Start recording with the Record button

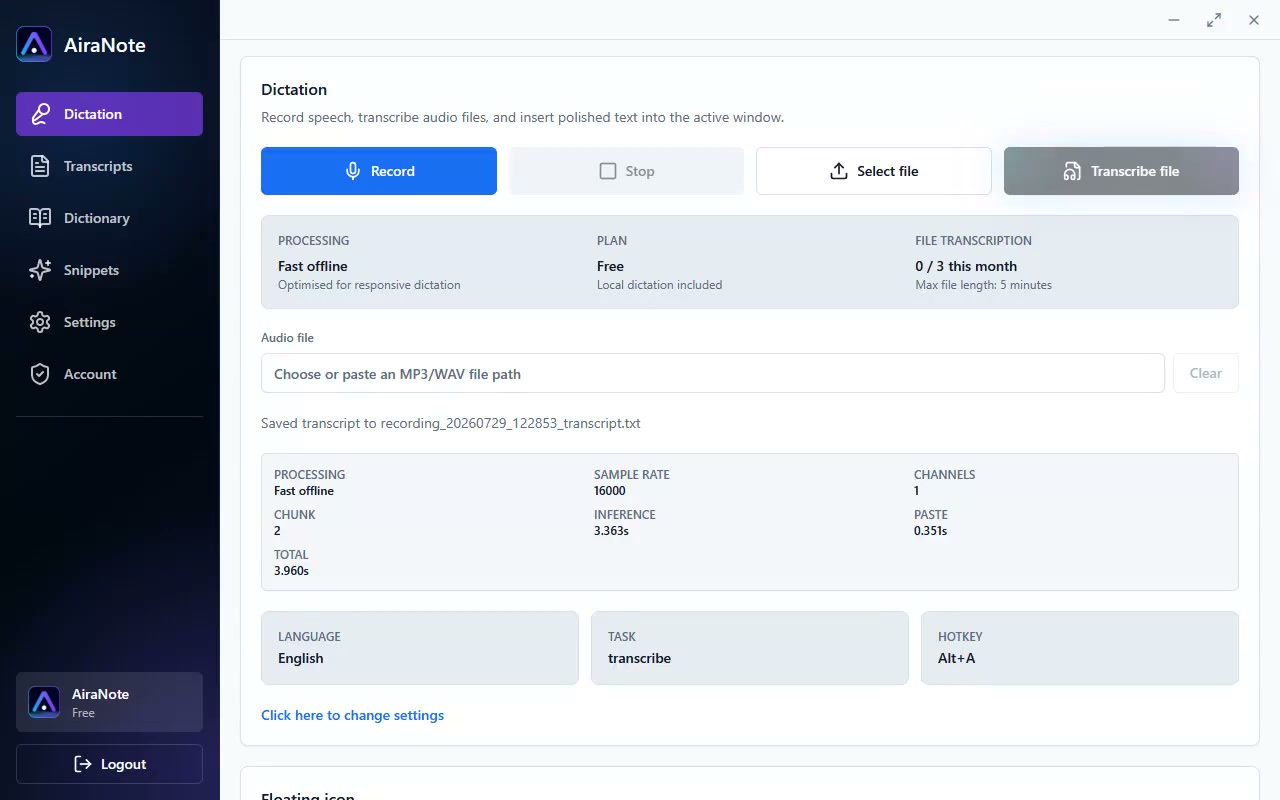point(379,171)
